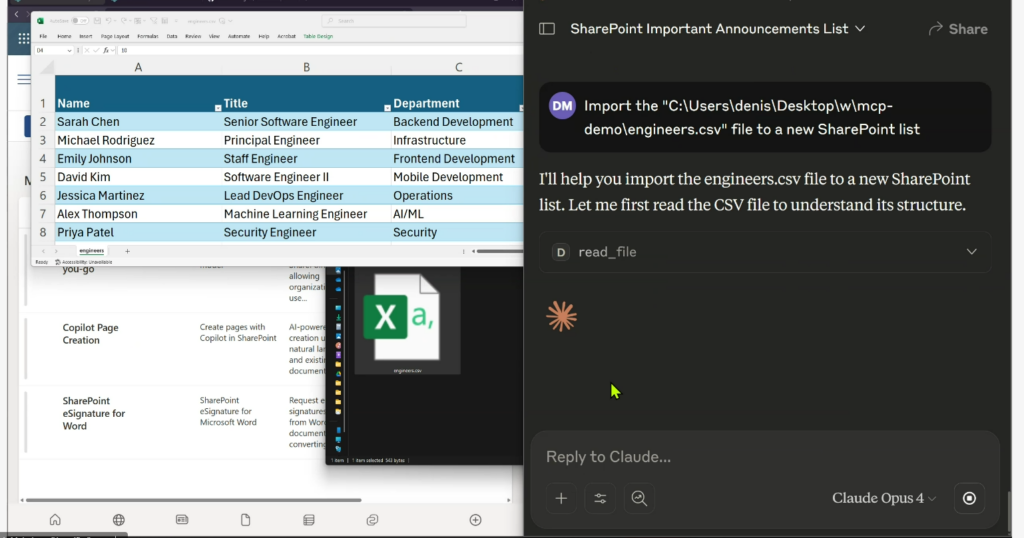The width and height of the screenshot is (1024, 538).
Task: Click the Save icon in Excel title bar
Action: pyautogui.click(x=97, y=21)
